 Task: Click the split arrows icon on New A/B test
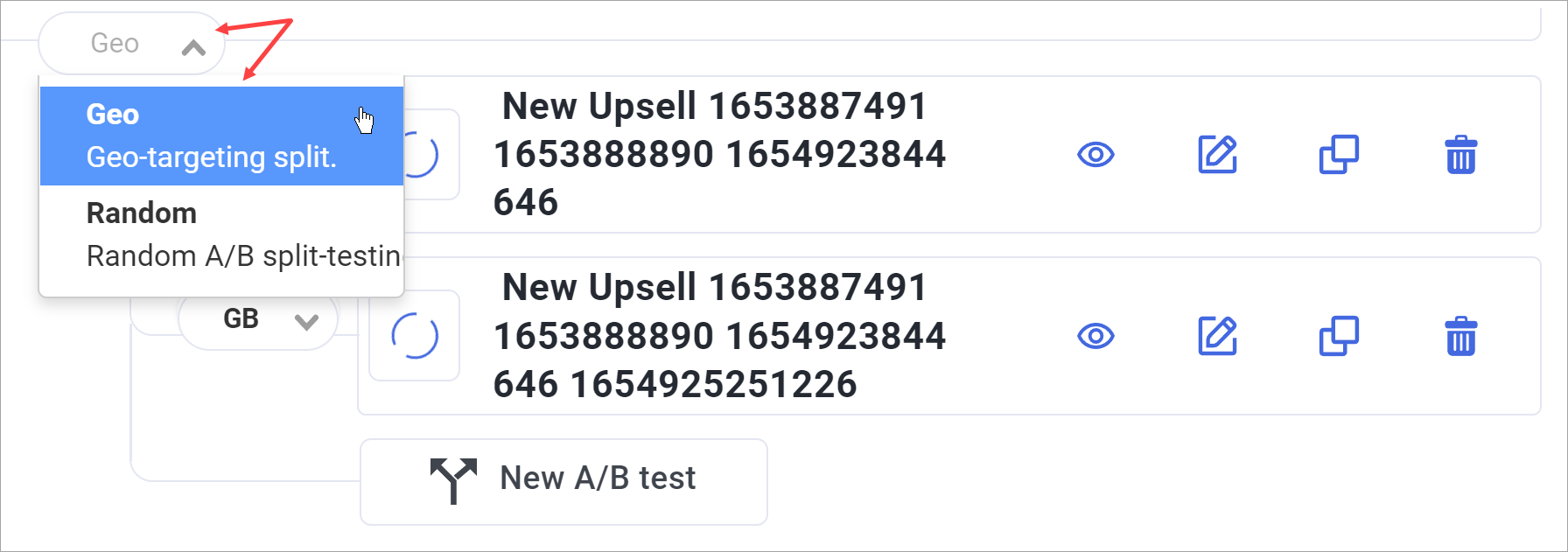click(x=453, y=480)
